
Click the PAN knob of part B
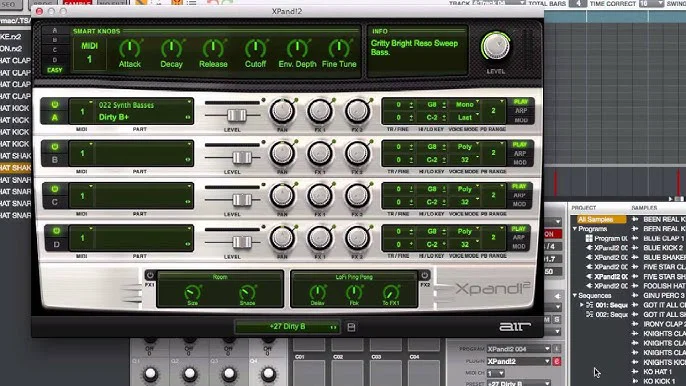pos(282,154)
